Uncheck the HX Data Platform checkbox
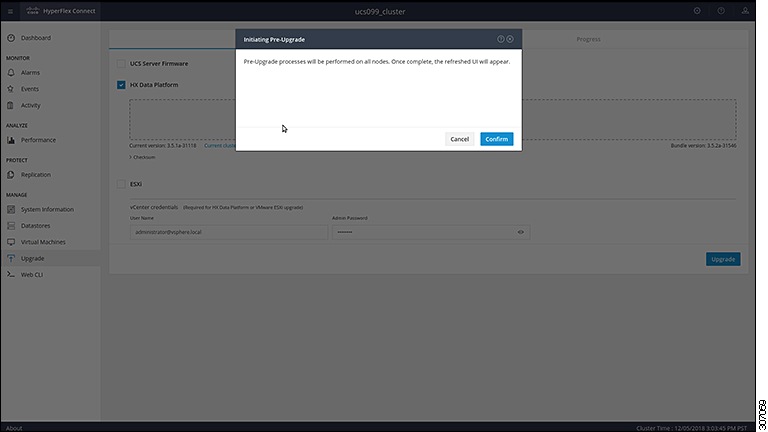 [x=121, y=85]
